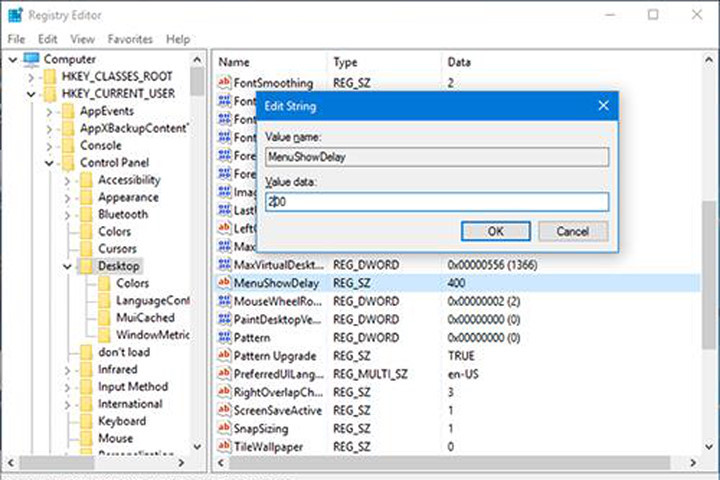Image resolution: width=720 pixels, height=480 pixels.
Task: Select the Bluetooth folder icon
Action: (x=86, y=215)
